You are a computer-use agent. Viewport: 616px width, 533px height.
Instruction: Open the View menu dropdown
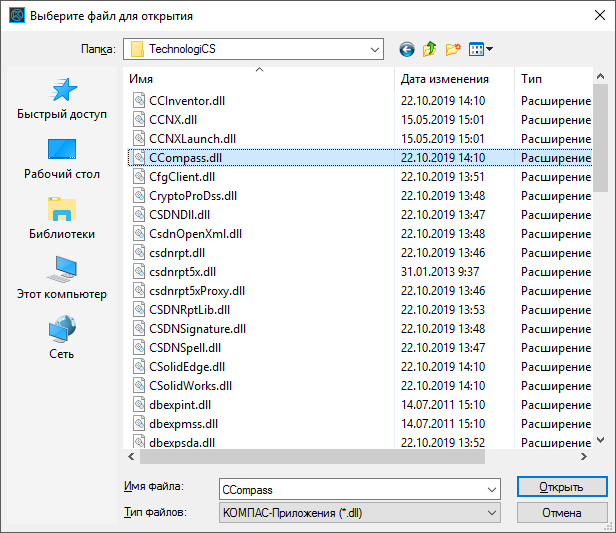pos(481,48)
